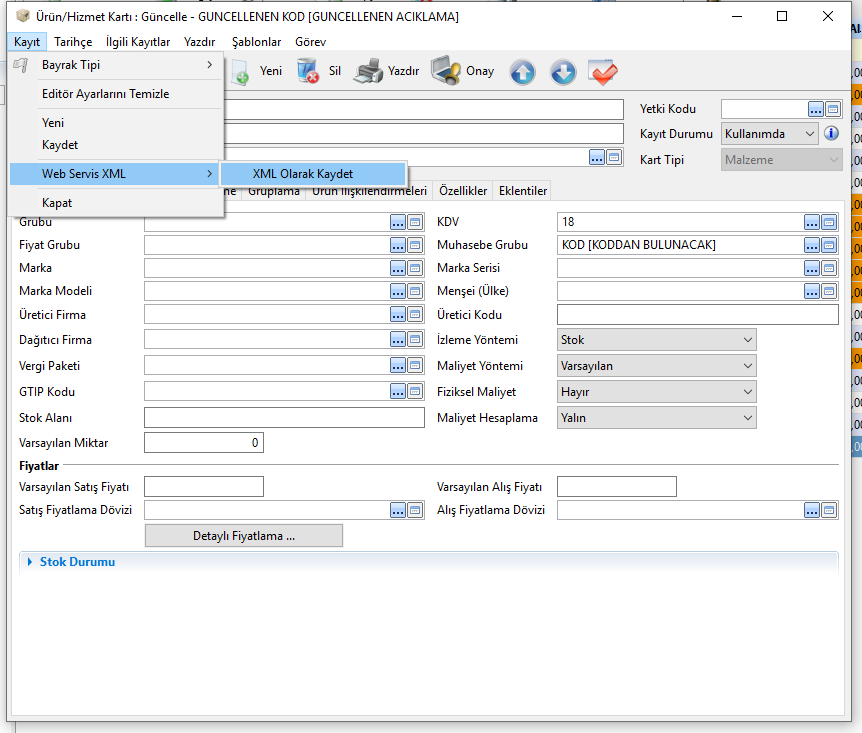Viewport: 862px width, 733px height.
Task: Click the Sil delete icon in toolbar
Action: (x=307, y=71)
